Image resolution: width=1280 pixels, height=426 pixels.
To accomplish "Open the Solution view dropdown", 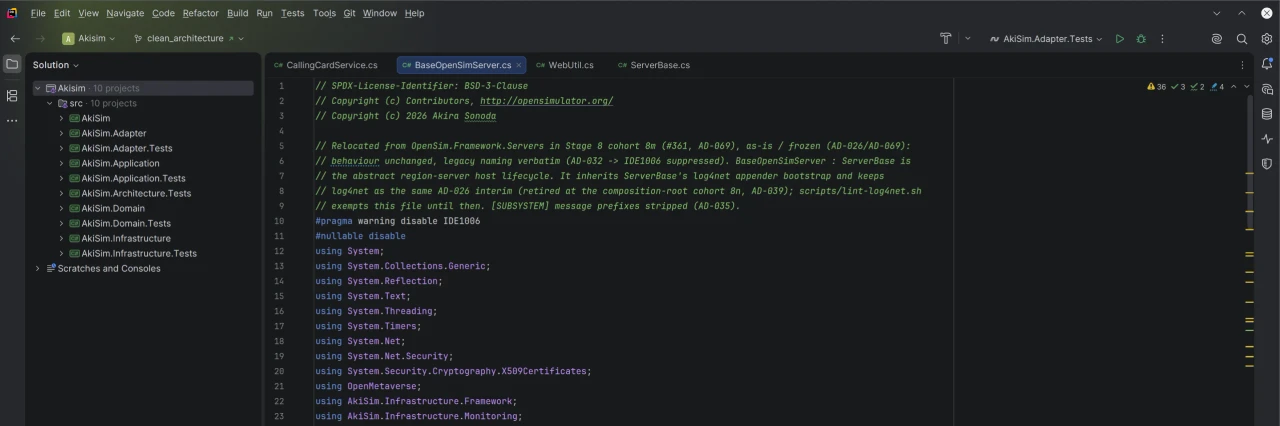I will click(56, 65).
